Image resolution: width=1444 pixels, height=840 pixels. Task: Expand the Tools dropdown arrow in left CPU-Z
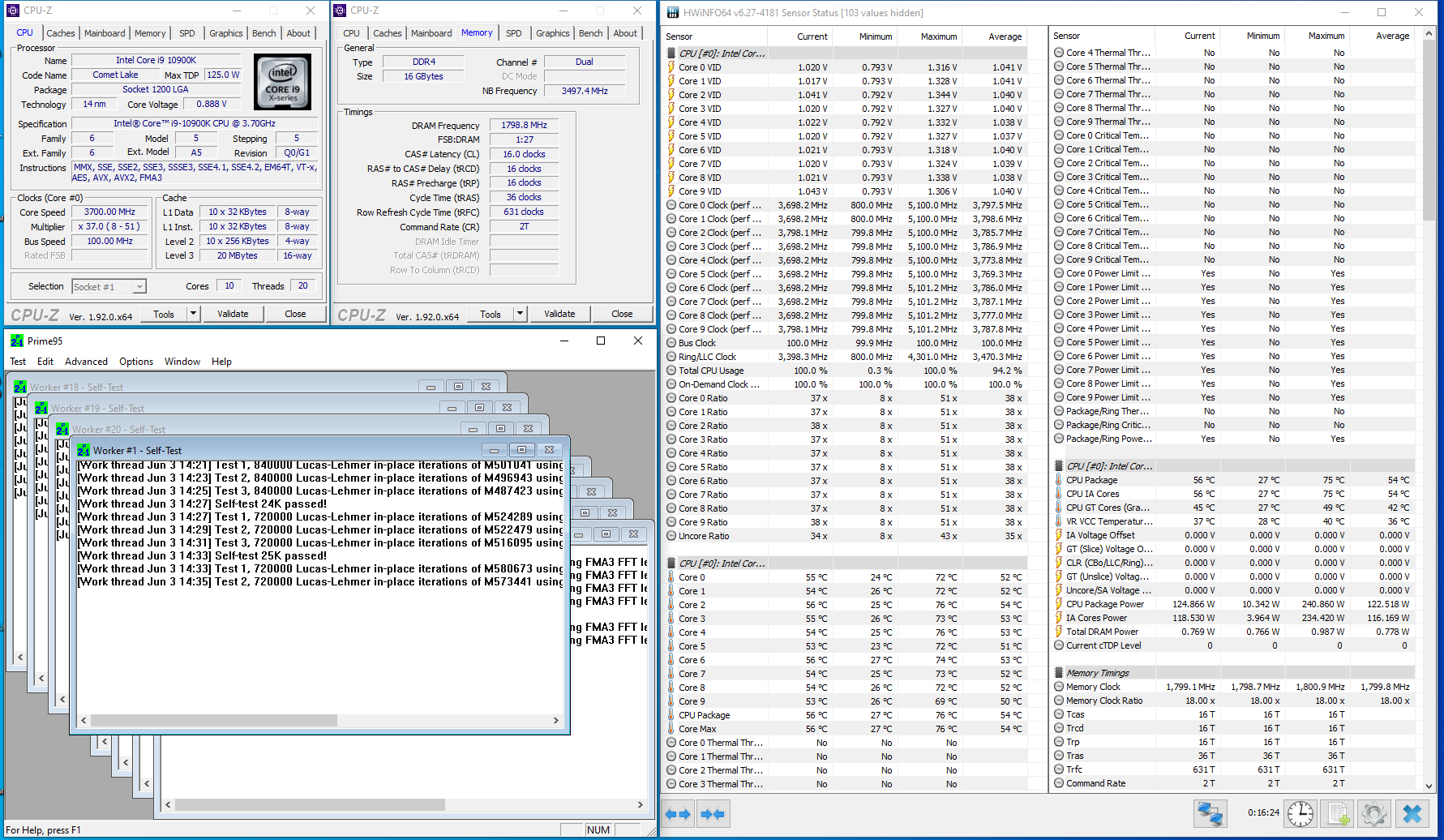[193, 314]
